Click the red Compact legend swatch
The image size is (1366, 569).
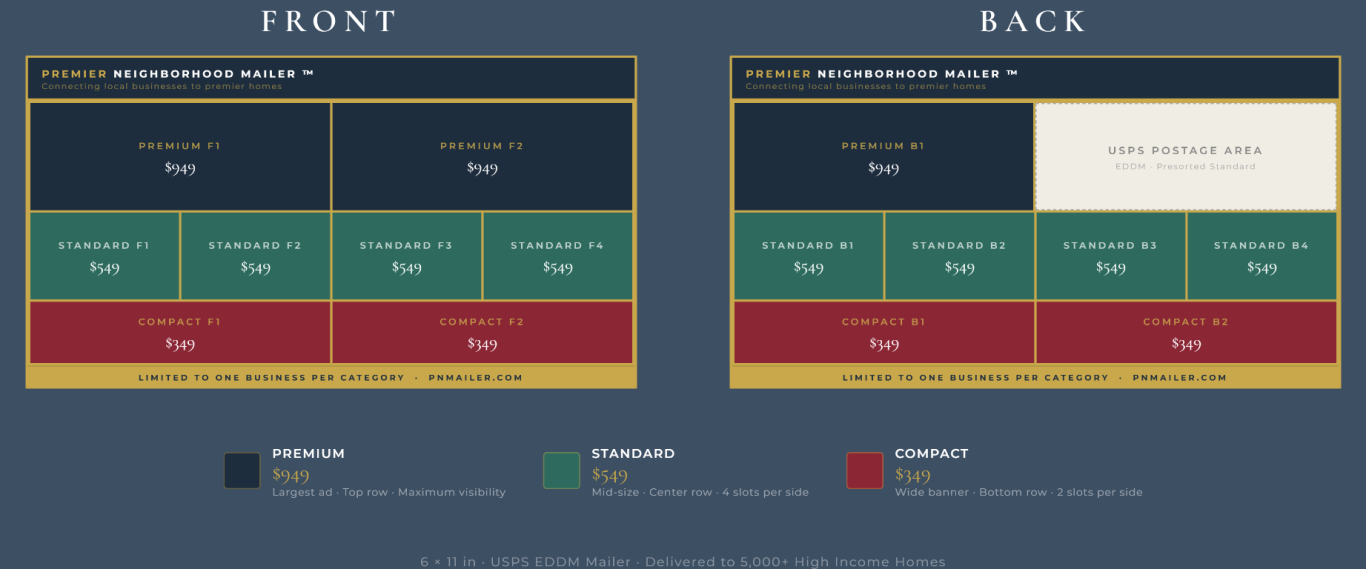click(864, 471)
